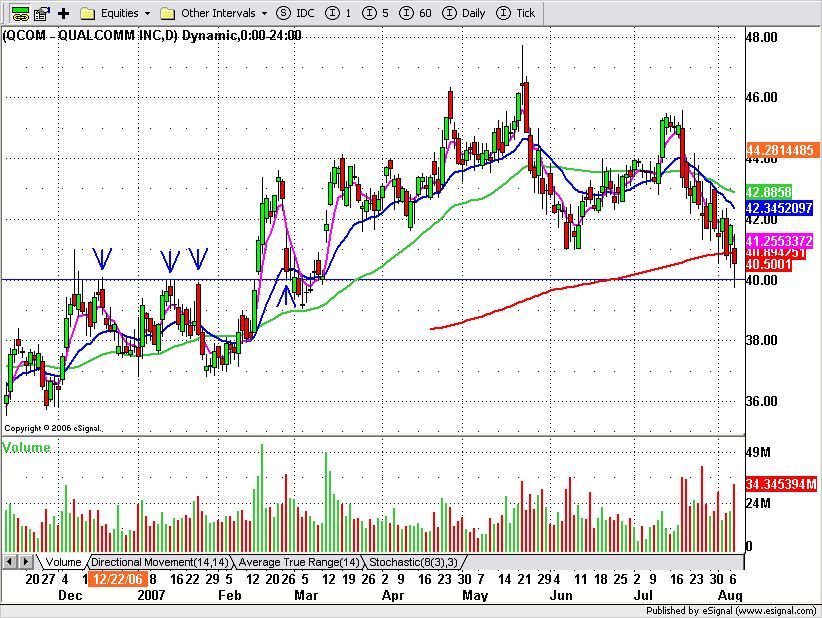Click the magenta 41.2553372 moving average label
Image resolution: width=822 pixels, height=618 pixels.
(778, 241)
